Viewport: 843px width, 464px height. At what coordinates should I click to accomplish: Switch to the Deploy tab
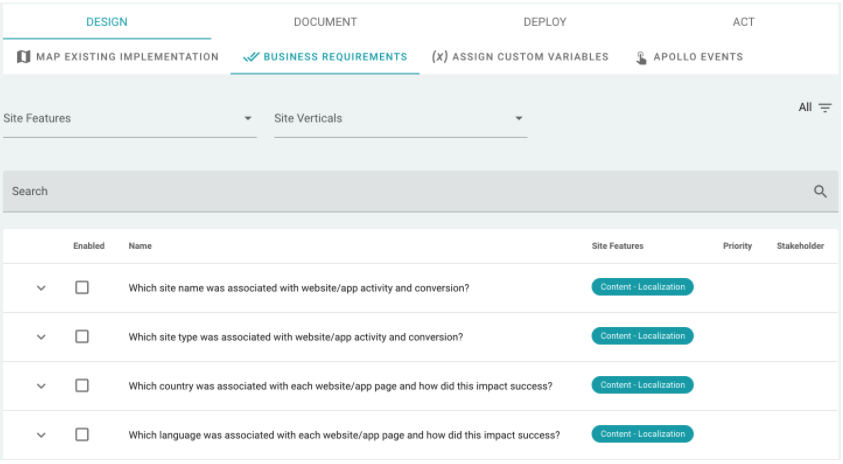tap(545, 22)
